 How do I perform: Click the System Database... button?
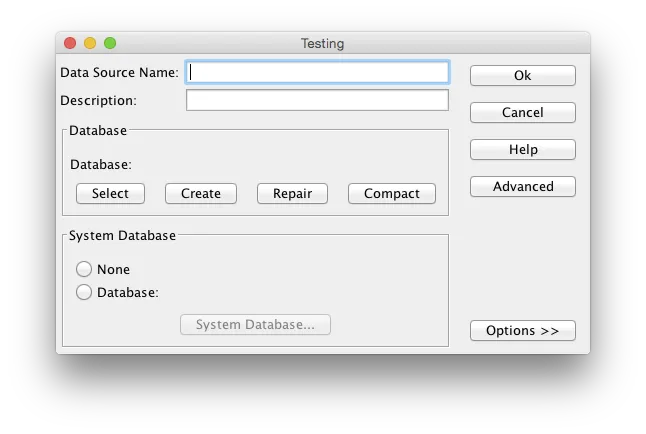[x=255, y=325]
